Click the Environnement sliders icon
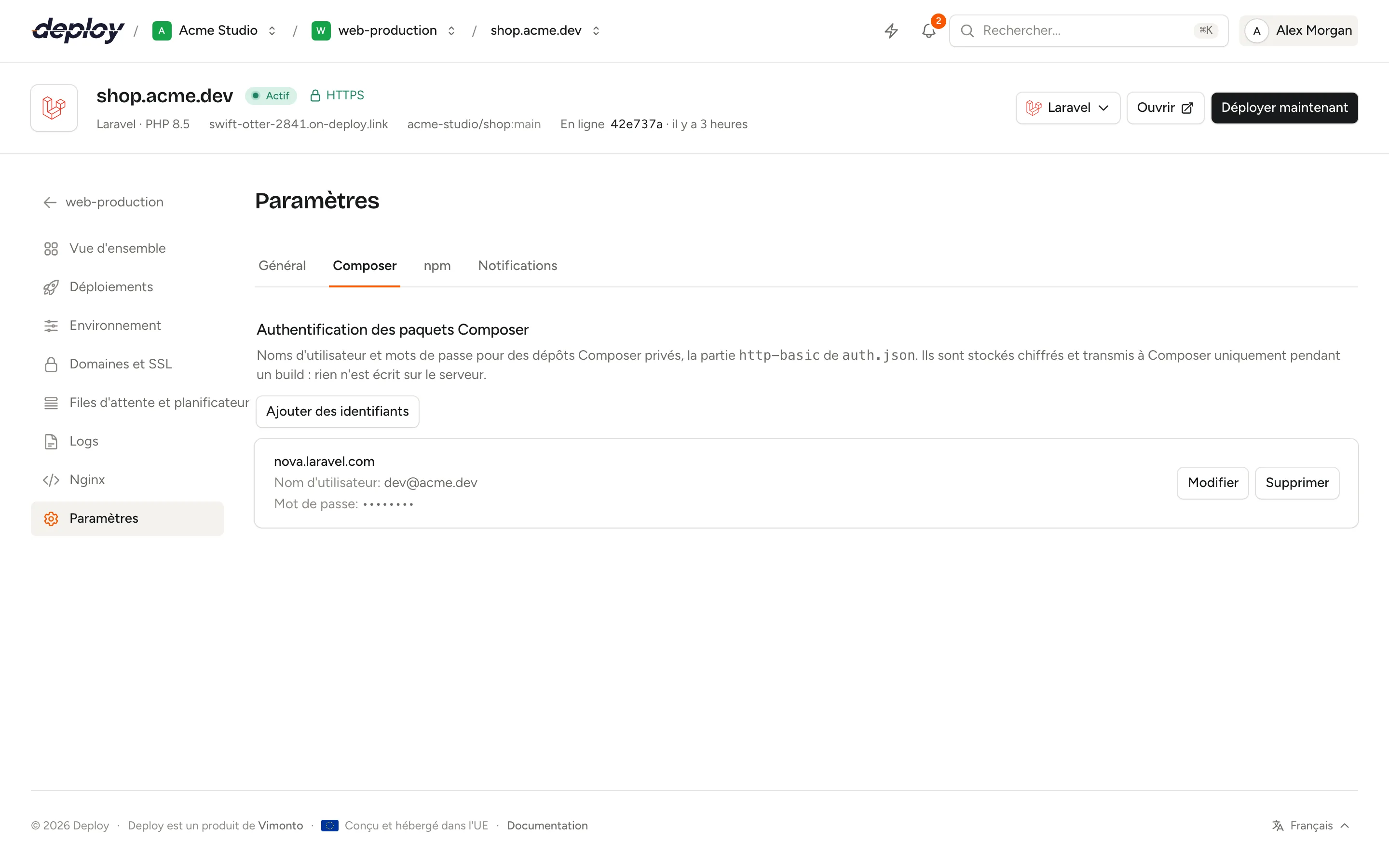This screenshot has width=1389, height=868. point(51,325)
